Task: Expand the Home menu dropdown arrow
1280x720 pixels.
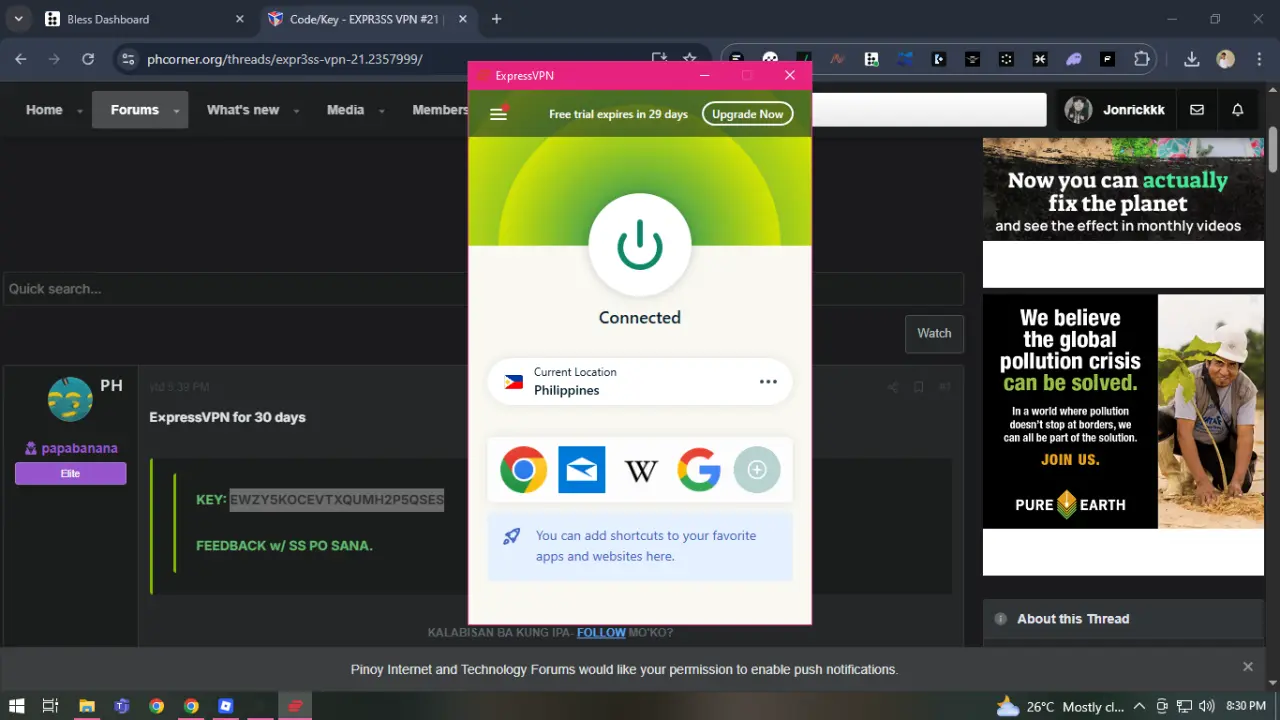Action: coord(80,111)
